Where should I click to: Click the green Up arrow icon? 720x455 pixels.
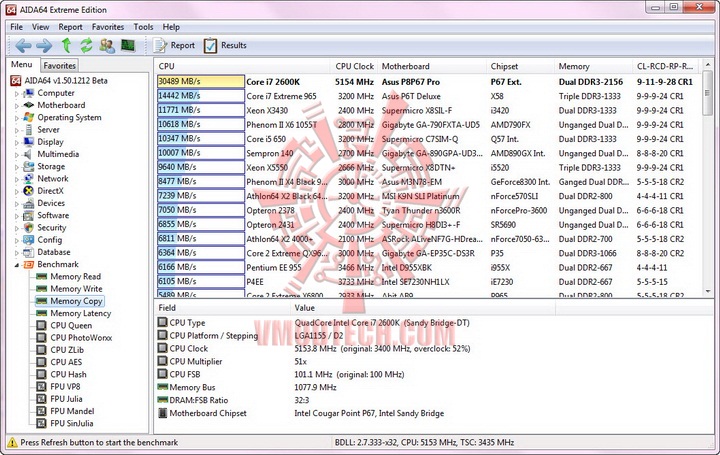(x=66, y=45)
